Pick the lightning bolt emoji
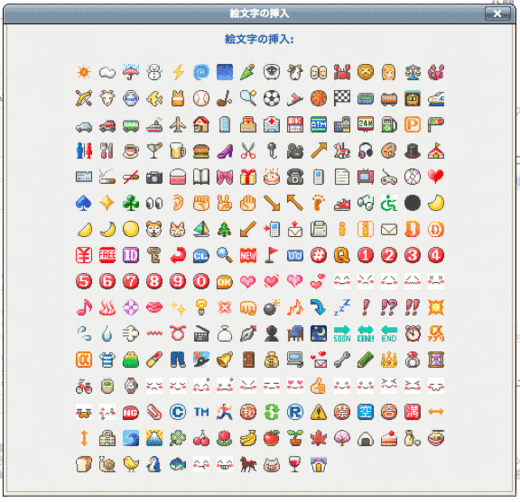 point(178,72)
